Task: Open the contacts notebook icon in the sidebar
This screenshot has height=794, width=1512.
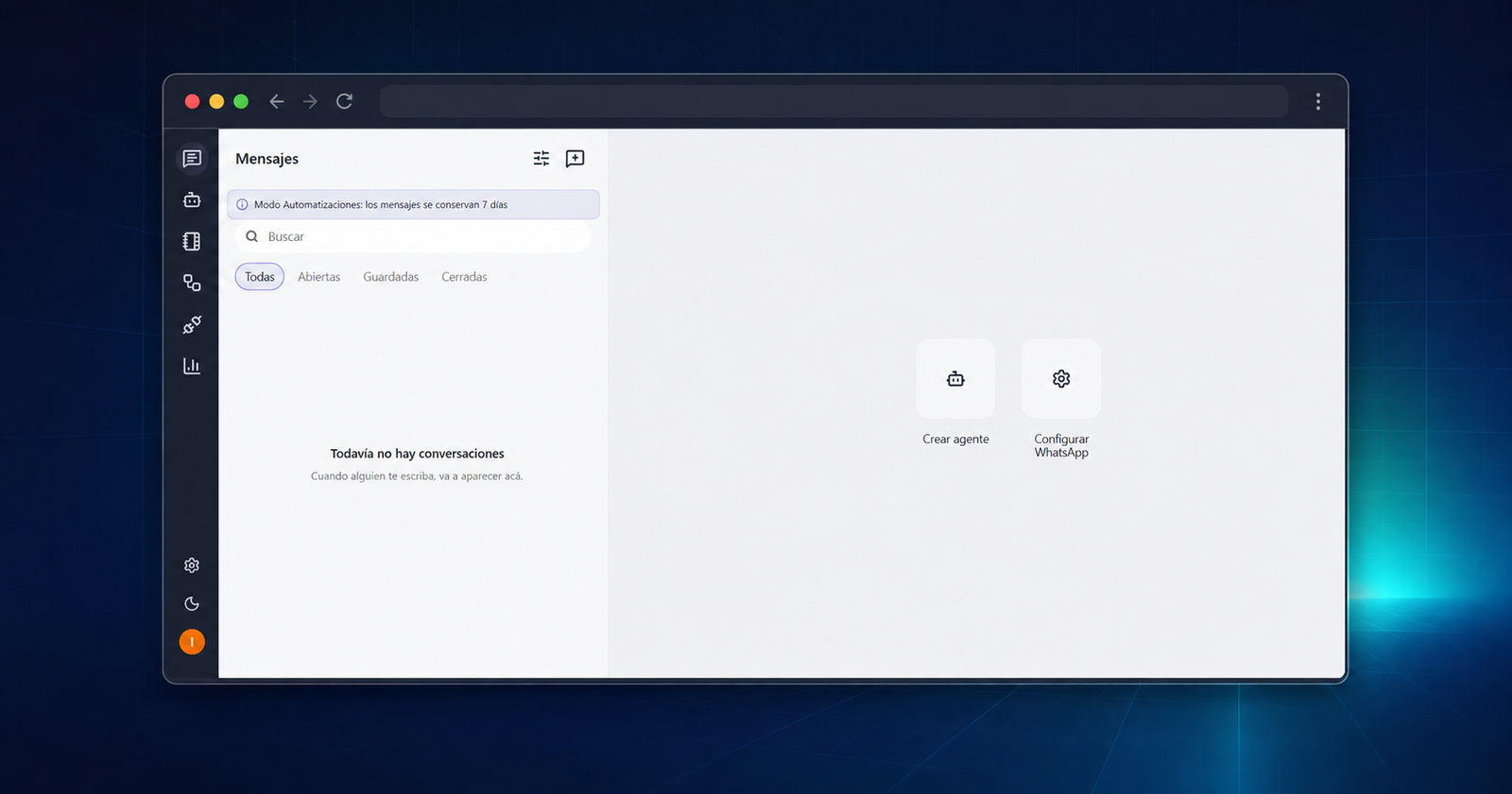Action: click(192, 241)
